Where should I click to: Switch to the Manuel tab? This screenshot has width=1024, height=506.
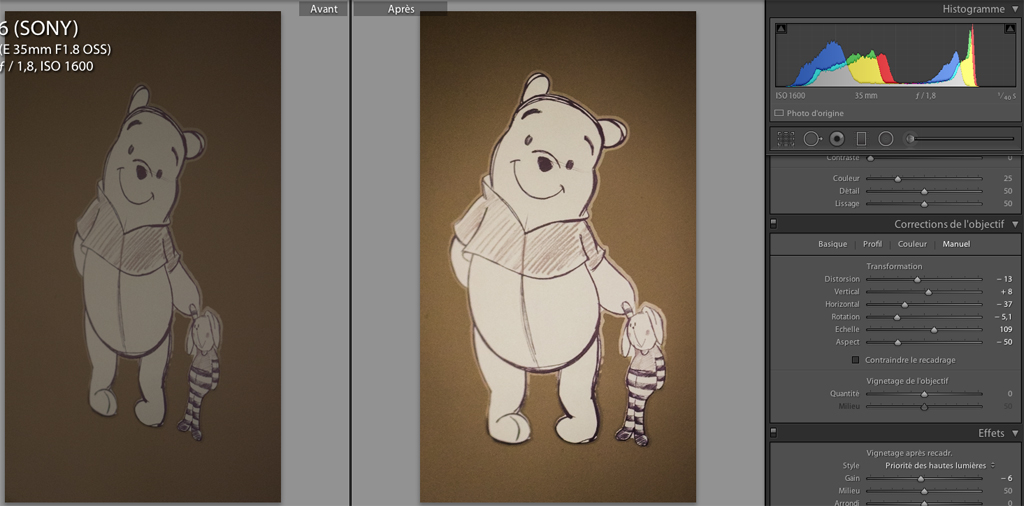pyautogui.click(x=955, y=244)
